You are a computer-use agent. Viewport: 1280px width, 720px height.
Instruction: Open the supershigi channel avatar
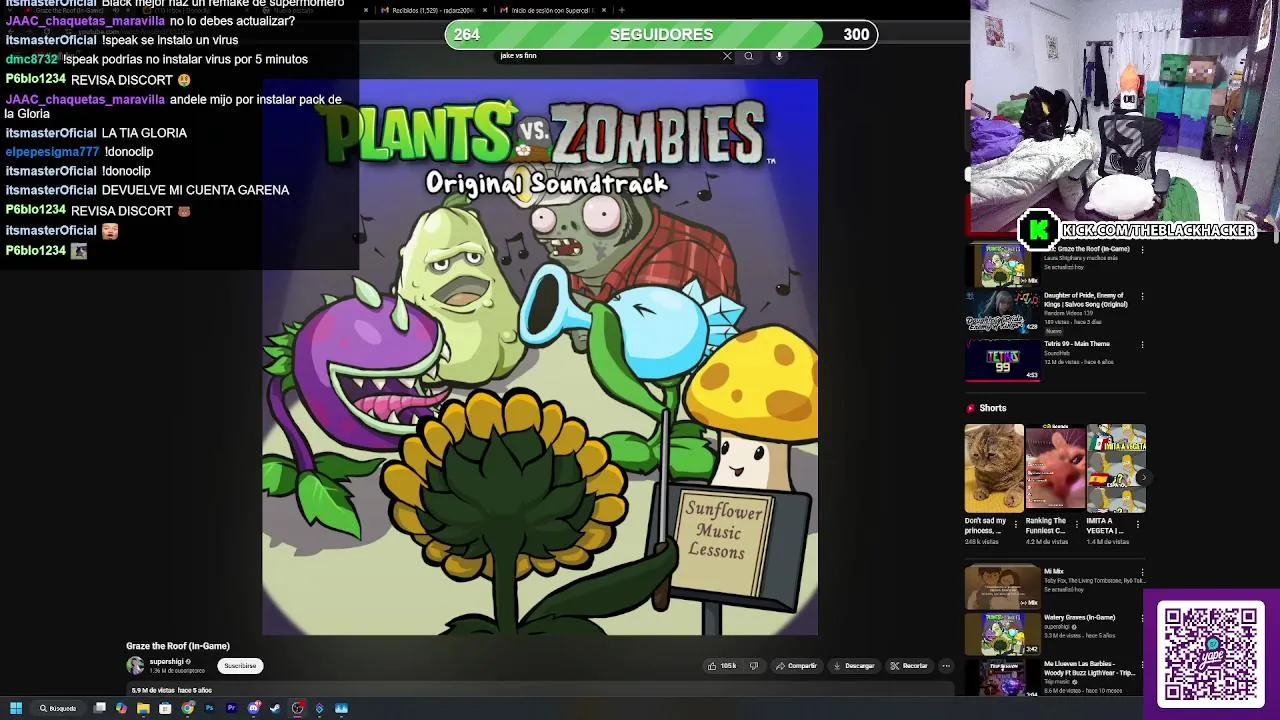(135, 666)
